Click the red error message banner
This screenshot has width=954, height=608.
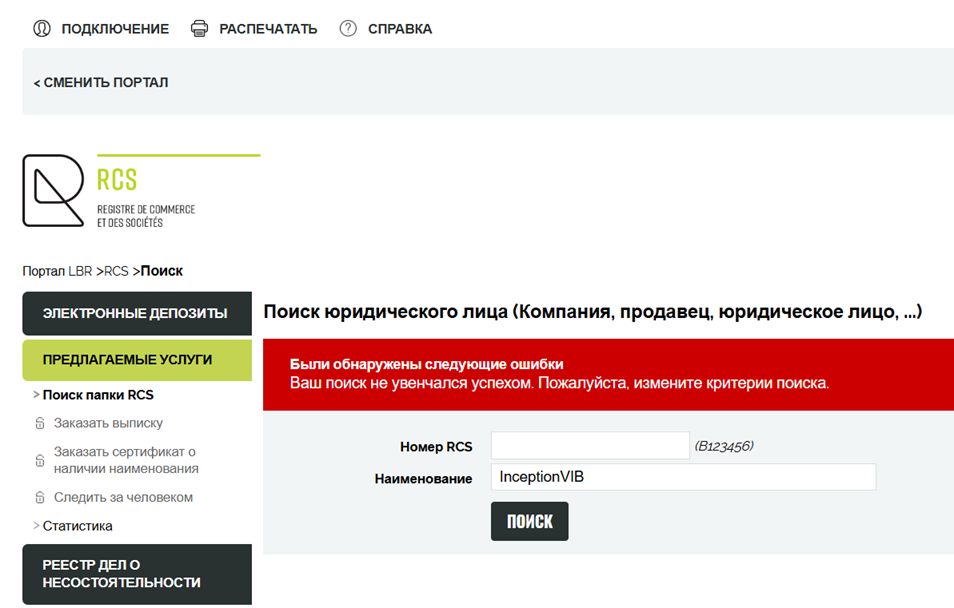click(608, 374)
